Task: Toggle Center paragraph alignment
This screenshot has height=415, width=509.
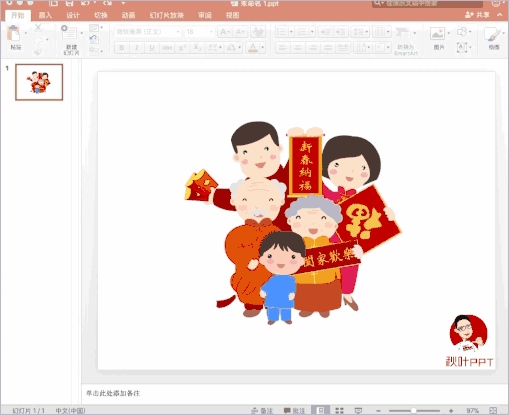Action: coord(298,48)
